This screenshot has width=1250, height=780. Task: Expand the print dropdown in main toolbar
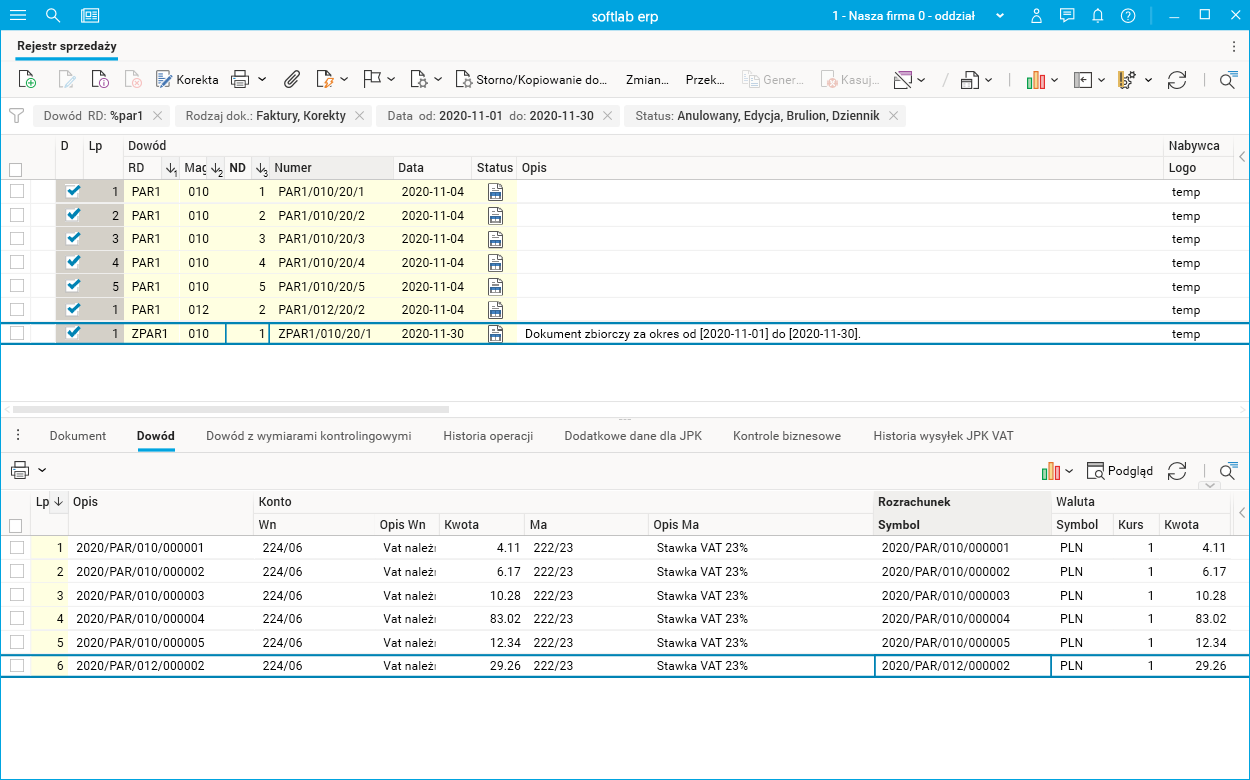(262, 80)
